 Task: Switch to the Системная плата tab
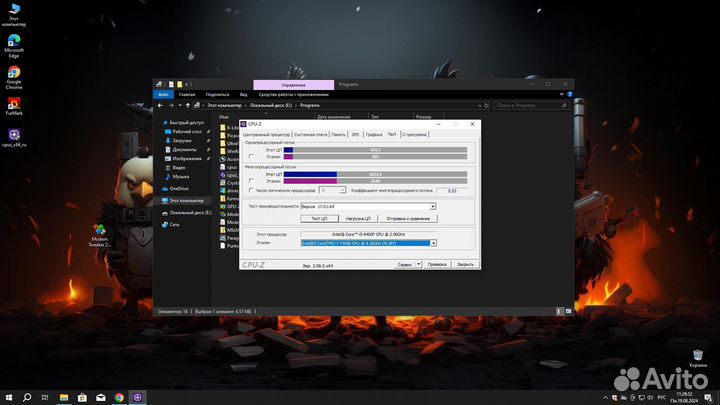[x=310, y=133]
